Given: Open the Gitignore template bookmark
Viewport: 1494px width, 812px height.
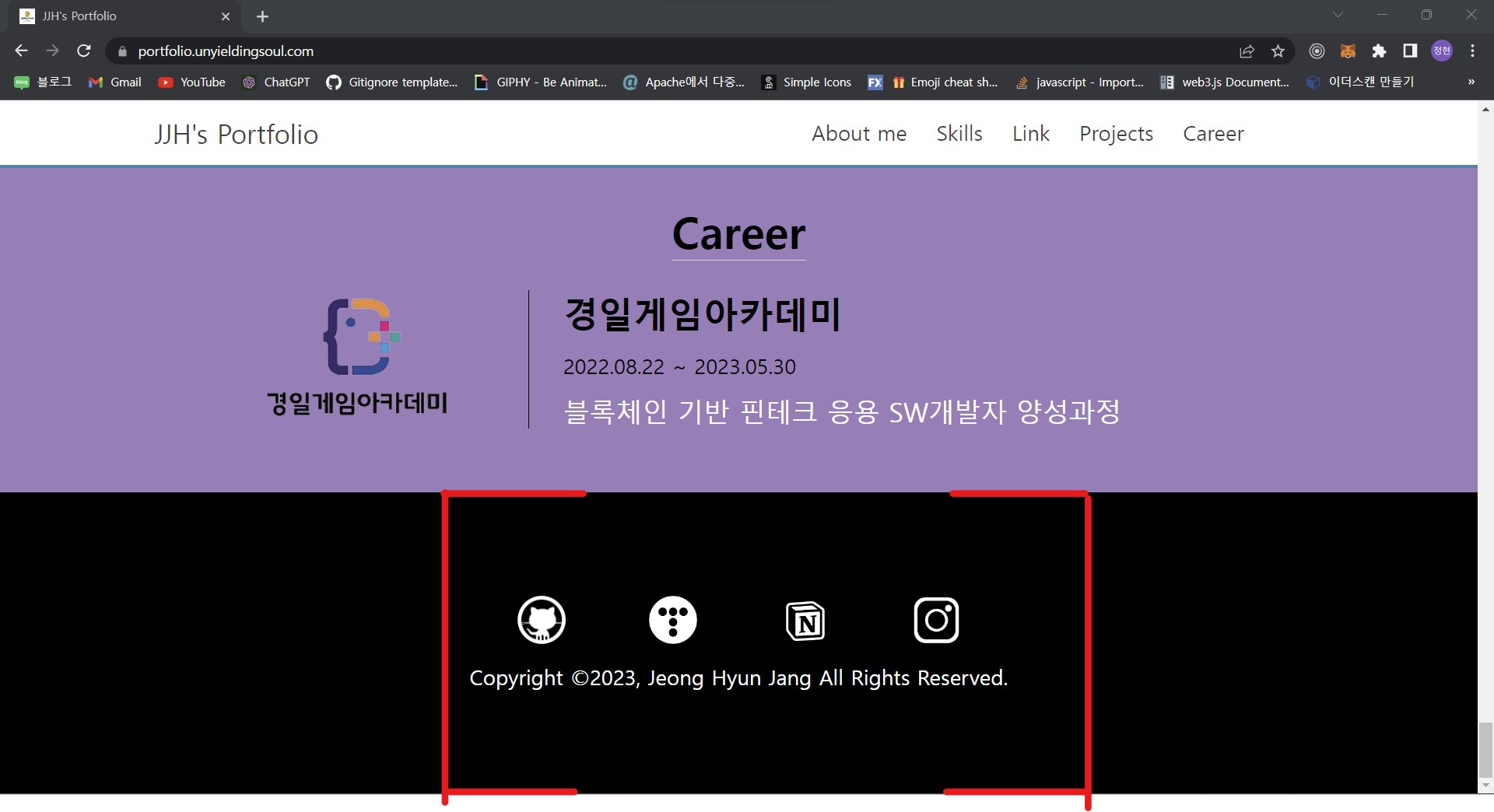Looking at the screenshot, I should pyautogui.click(x=392, y=82).
